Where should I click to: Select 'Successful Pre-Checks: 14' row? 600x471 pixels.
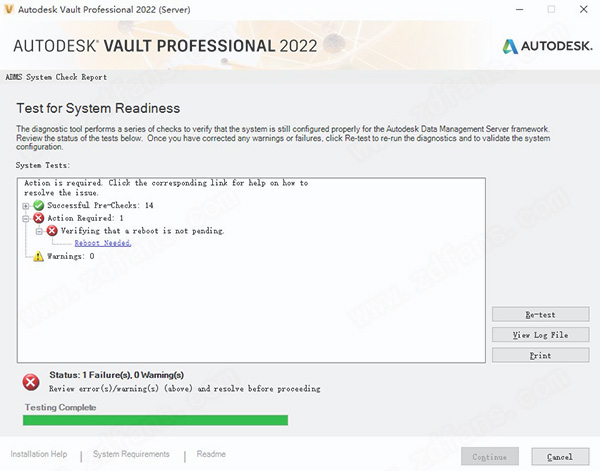click(x=100, y=205)
